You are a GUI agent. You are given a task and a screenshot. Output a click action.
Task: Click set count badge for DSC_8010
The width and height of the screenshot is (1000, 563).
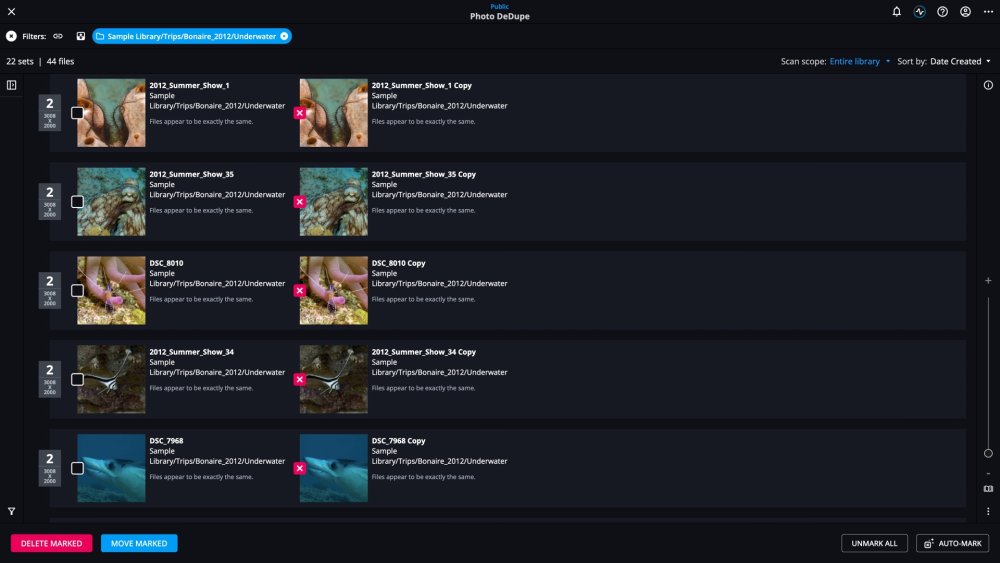pyautogui.click(x=50, y=290)
